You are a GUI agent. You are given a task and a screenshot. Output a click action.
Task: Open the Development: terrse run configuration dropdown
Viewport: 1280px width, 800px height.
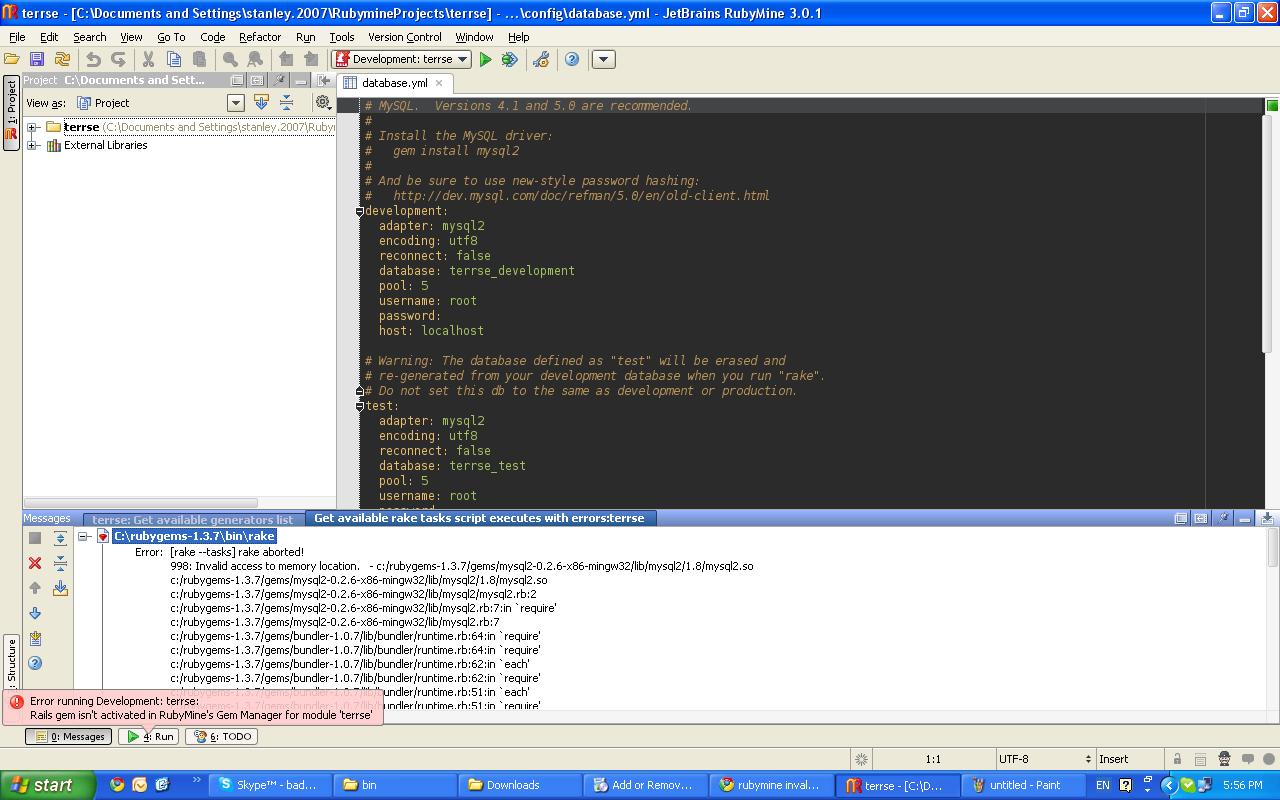(401, 59)
